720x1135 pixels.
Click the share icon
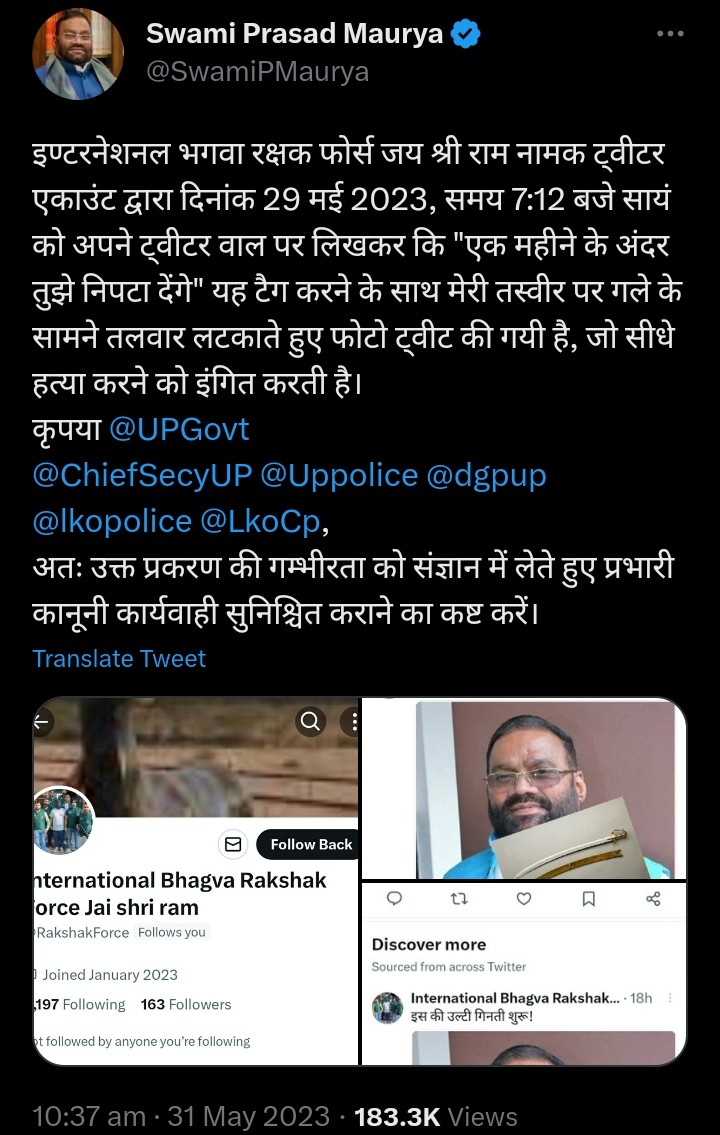(x=653, y=898)
